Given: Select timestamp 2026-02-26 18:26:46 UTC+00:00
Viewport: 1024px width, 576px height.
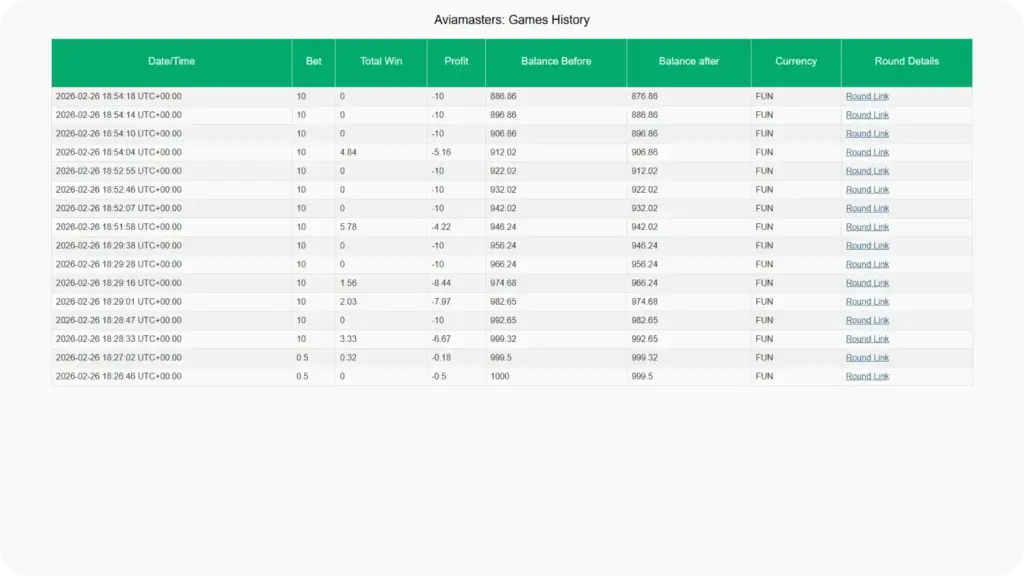Looking at the screenshot, I should (x=118, y=376).
